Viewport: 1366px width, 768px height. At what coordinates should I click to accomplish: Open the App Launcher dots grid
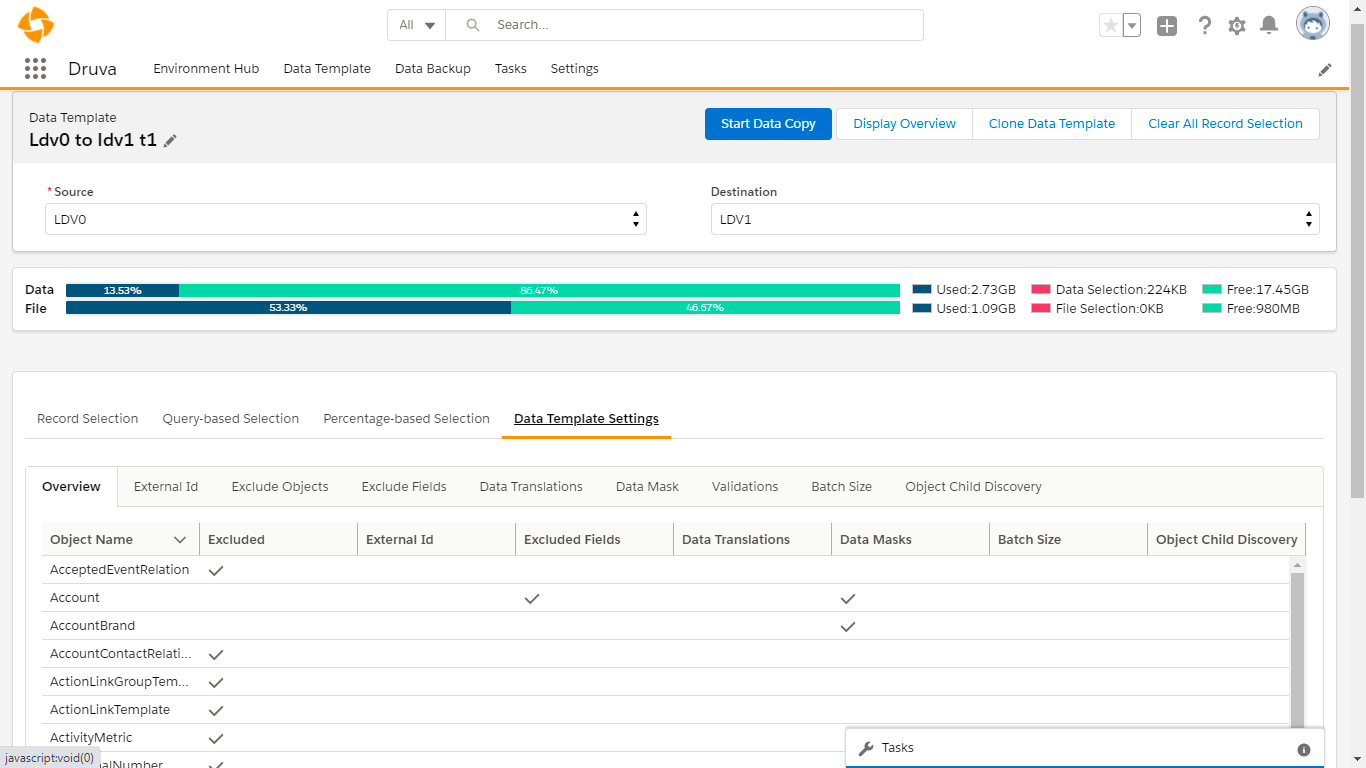(x=35, y=68)
